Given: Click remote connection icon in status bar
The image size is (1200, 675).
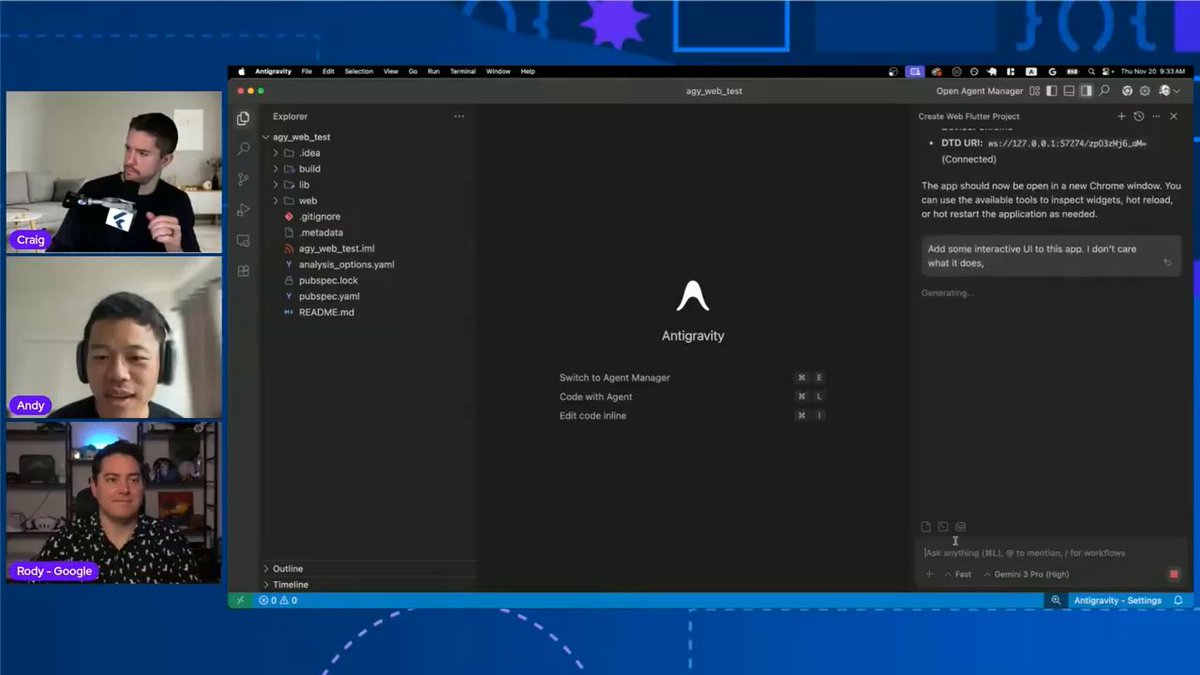Looking at the screenshot, I should (x=239, y=600).
